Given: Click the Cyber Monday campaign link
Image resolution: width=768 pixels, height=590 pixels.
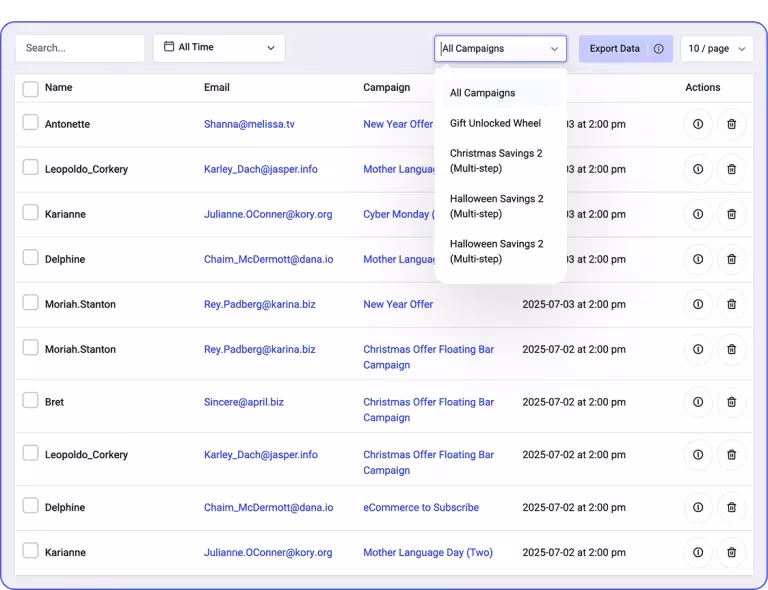Looking at the screenshot, I should (x=398, y=214).
